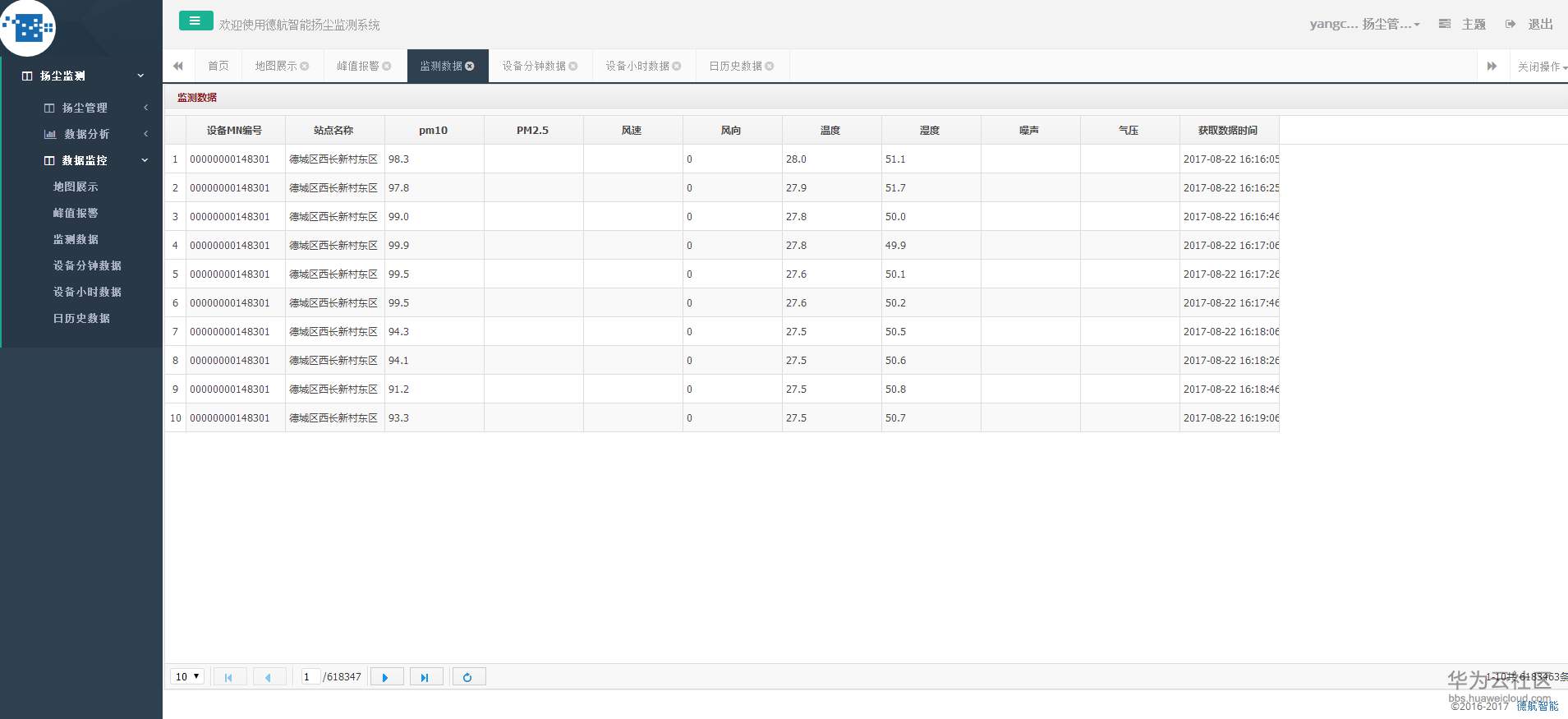Close the 地图展示 tab
The height and width of the screenshot is (719, 1568).
click(x=305, y=67)
